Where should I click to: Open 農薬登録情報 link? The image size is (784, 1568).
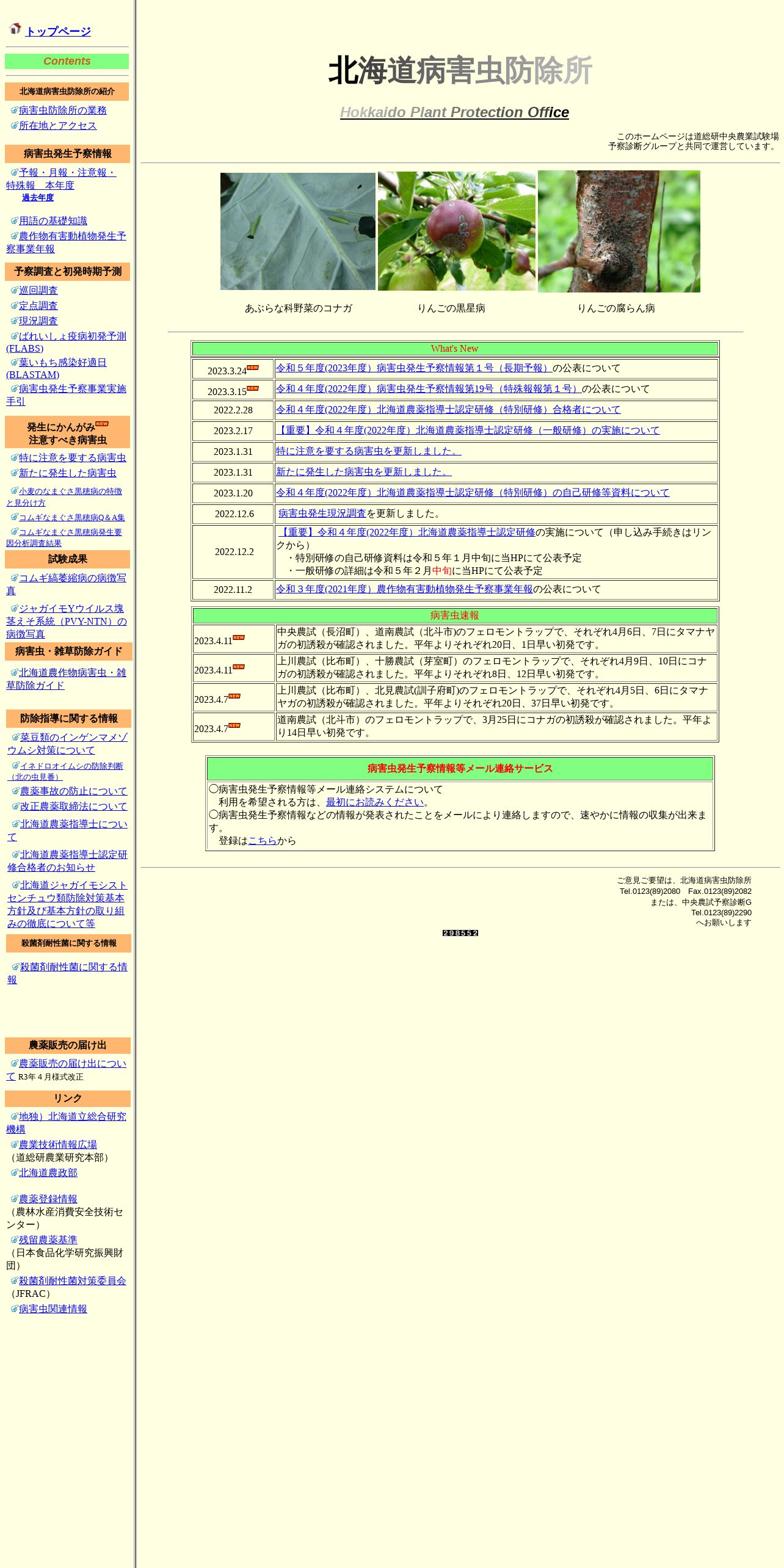click(48, 1199)
